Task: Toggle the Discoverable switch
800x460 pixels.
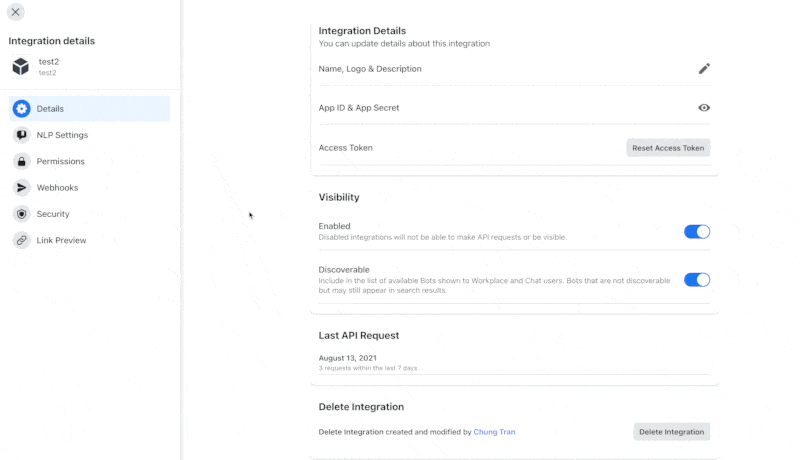Action: [697, 279]
